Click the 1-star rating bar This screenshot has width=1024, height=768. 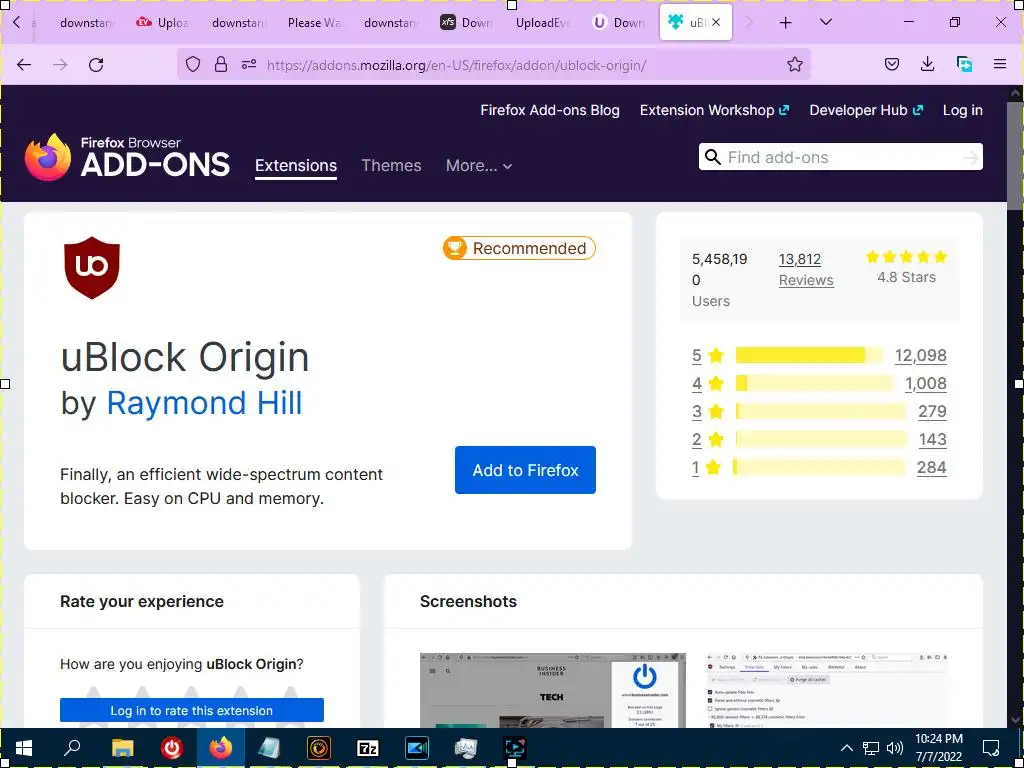point(820,468)
